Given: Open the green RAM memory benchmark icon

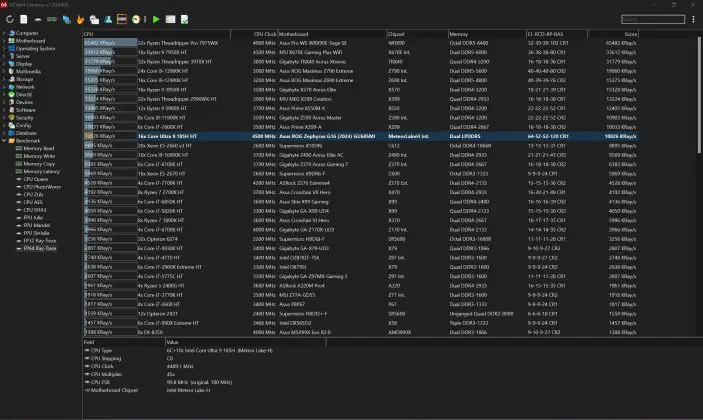Looking at the screenshot, I should (52, 19).
